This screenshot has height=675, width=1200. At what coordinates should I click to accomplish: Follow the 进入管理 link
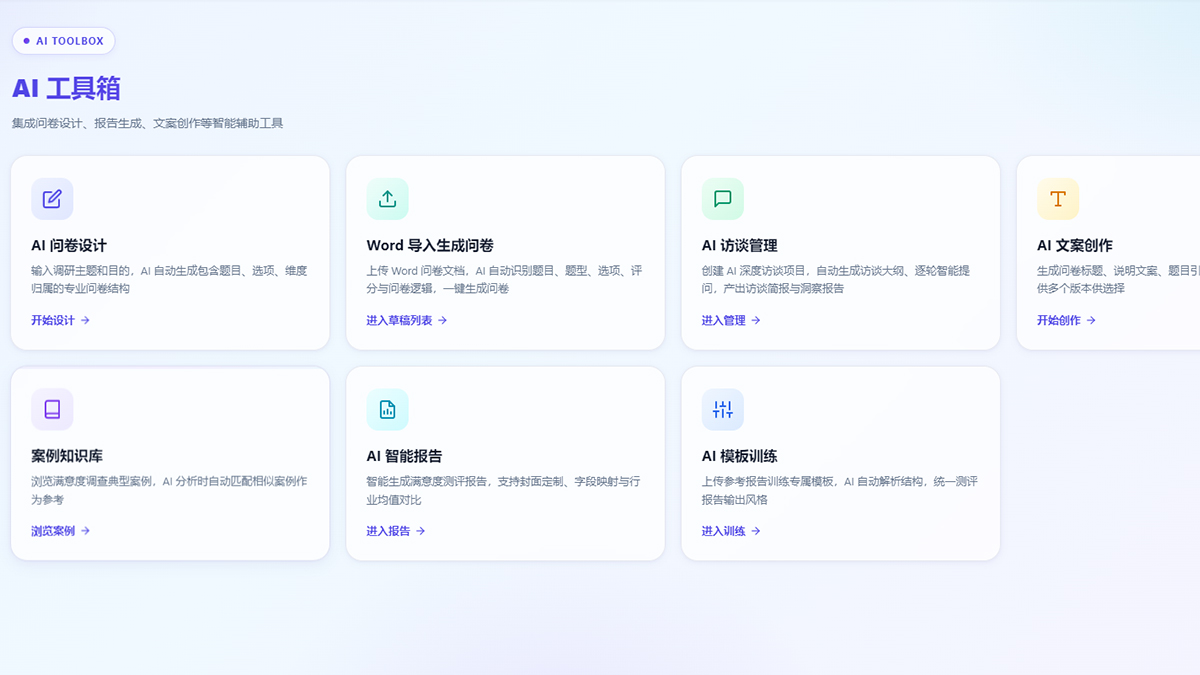point(731,321)
